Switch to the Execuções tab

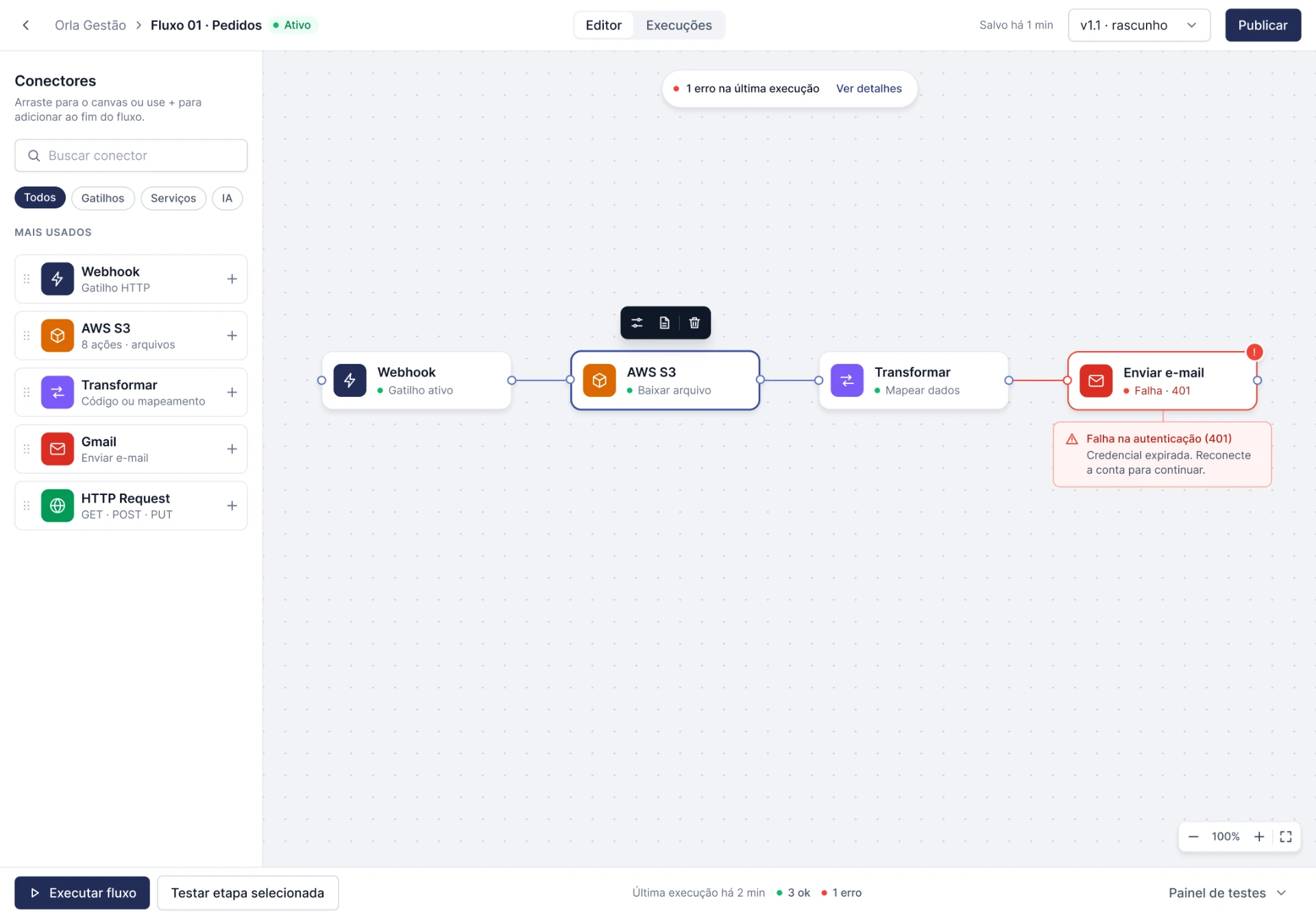[679, 25]
